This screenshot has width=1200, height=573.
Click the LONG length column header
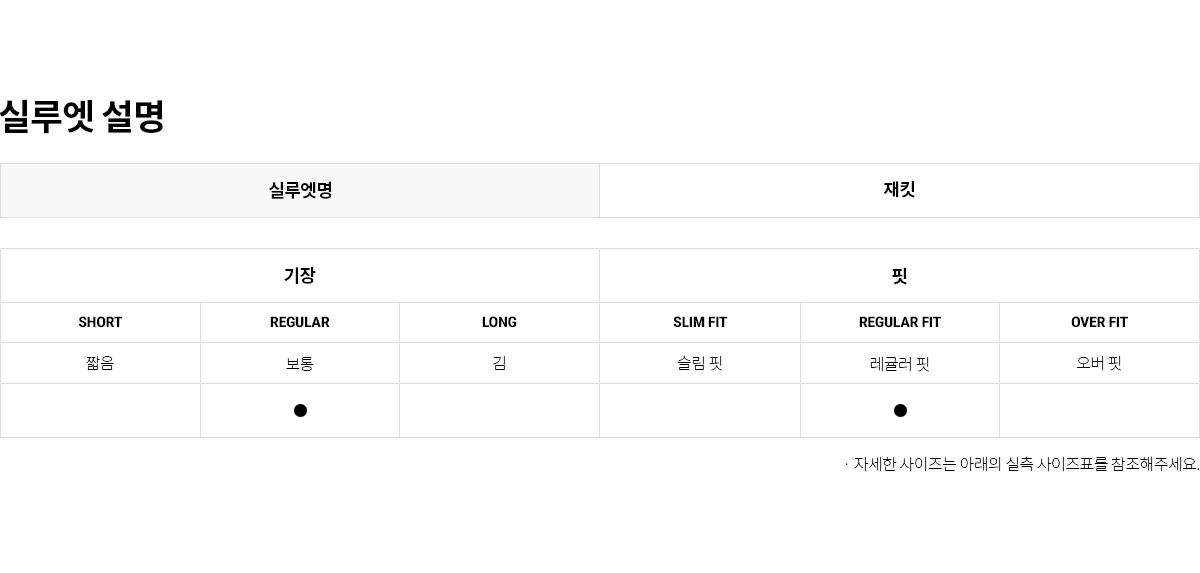[x=499, y=322]
